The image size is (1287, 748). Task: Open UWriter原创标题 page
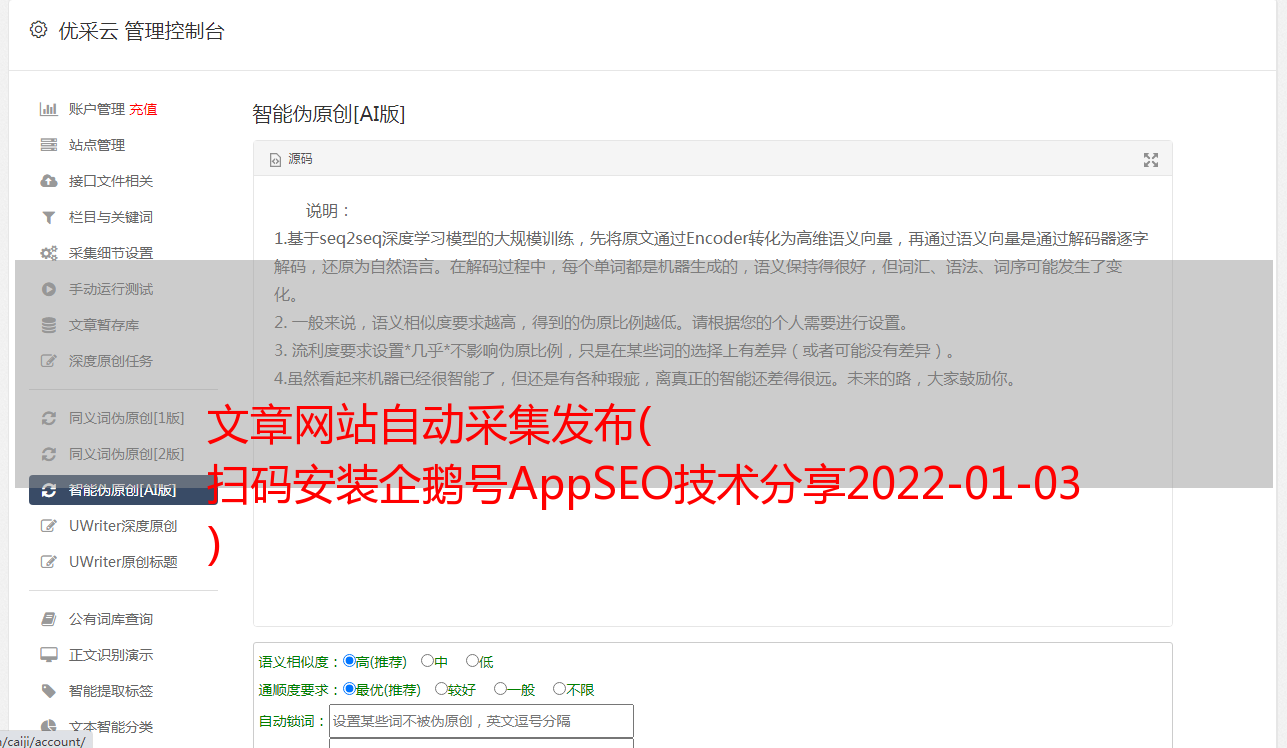[x=123, y=562]
